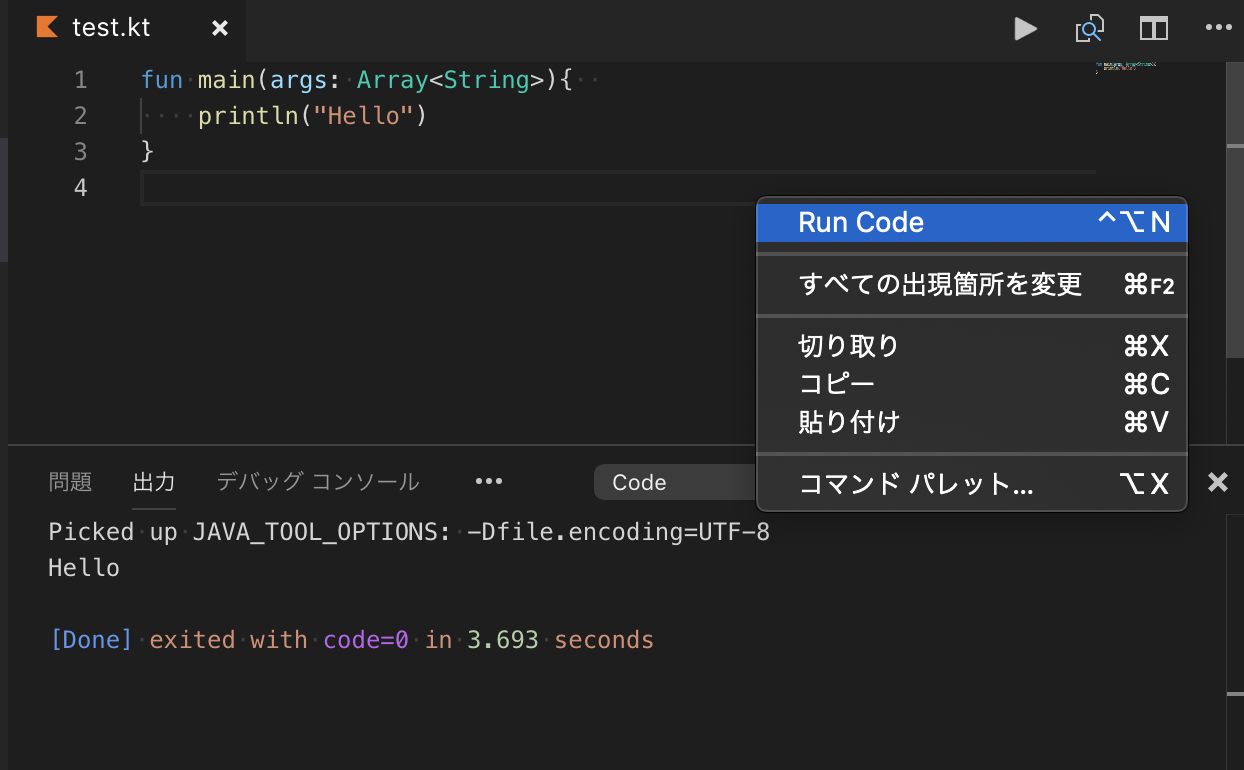The height and width of the screenshot is (770, 1244).
Task: Open the search editor icon in the toolbar
Action: pos(1089,28)
